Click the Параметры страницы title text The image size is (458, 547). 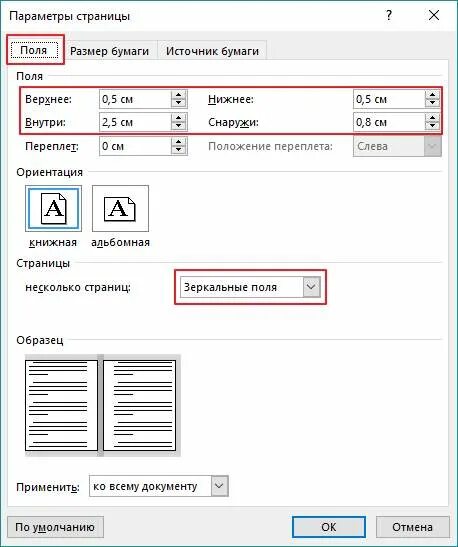click(69, 16)
